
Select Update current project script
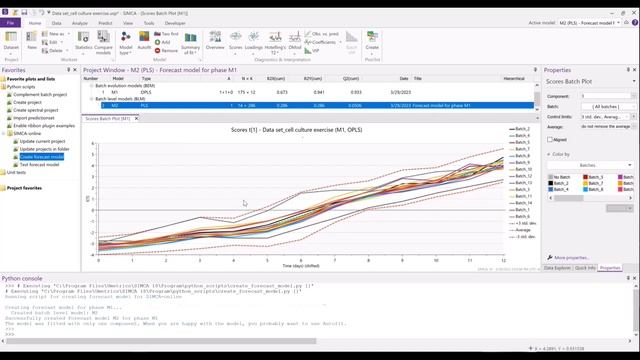coord(42,141)
